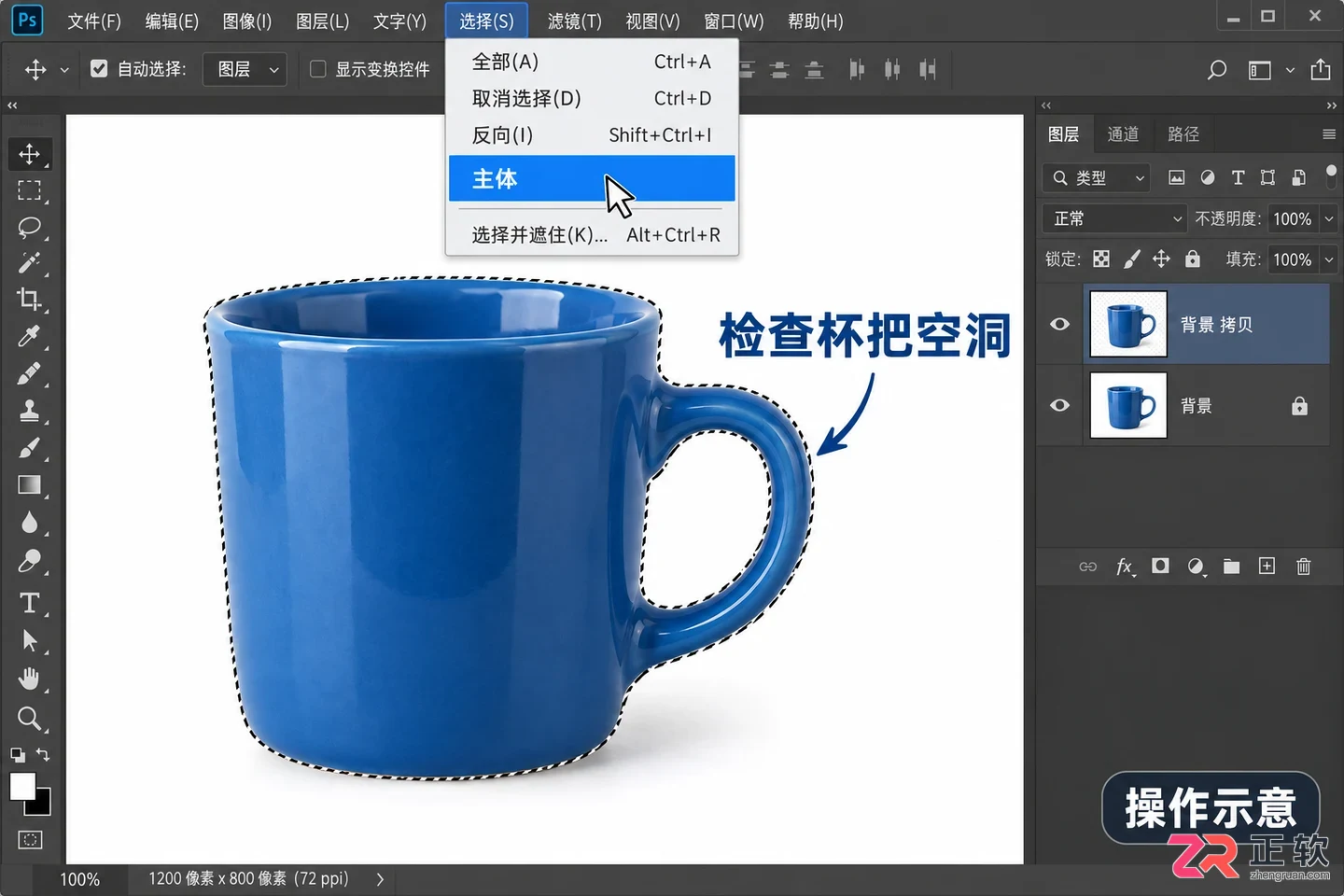1344x896 pixels.
Task: Open the 类型 layer filter dropdown
Action: click(1097, 177)
